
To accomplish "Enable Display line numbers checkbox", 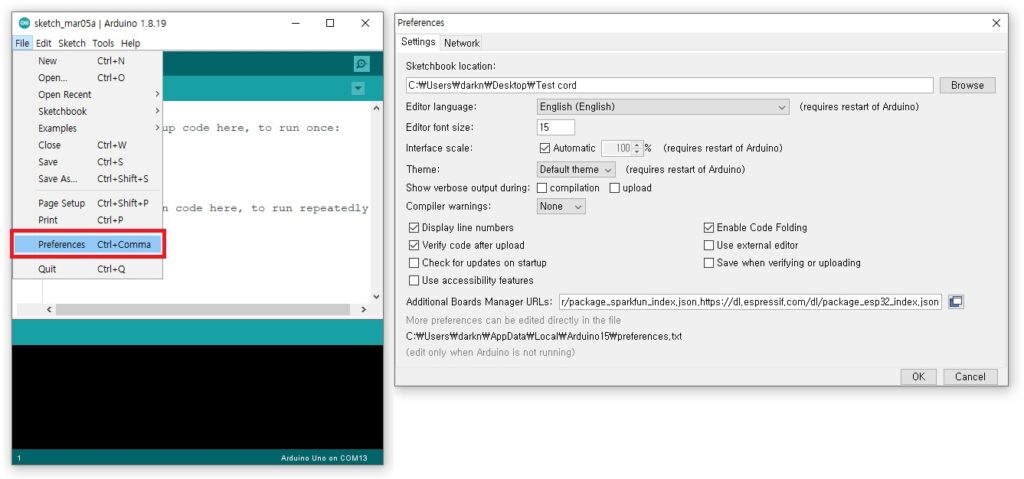I will (414, 228).
